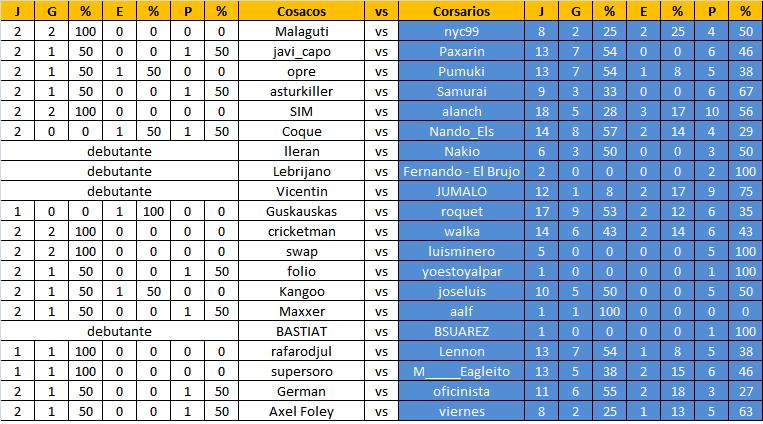Select the nyc99 cell

click(461, 32)
